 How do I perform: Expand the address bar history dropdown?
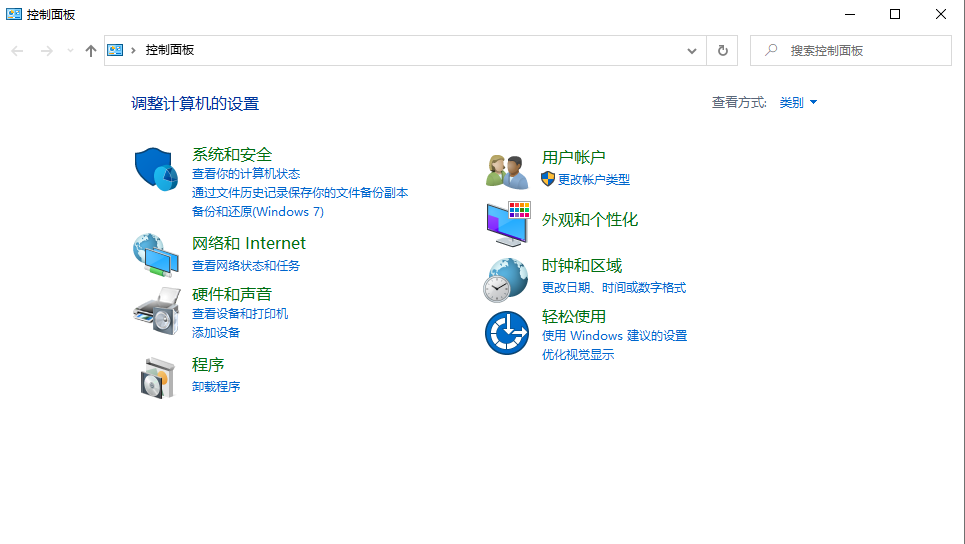[x=692, y=50]
